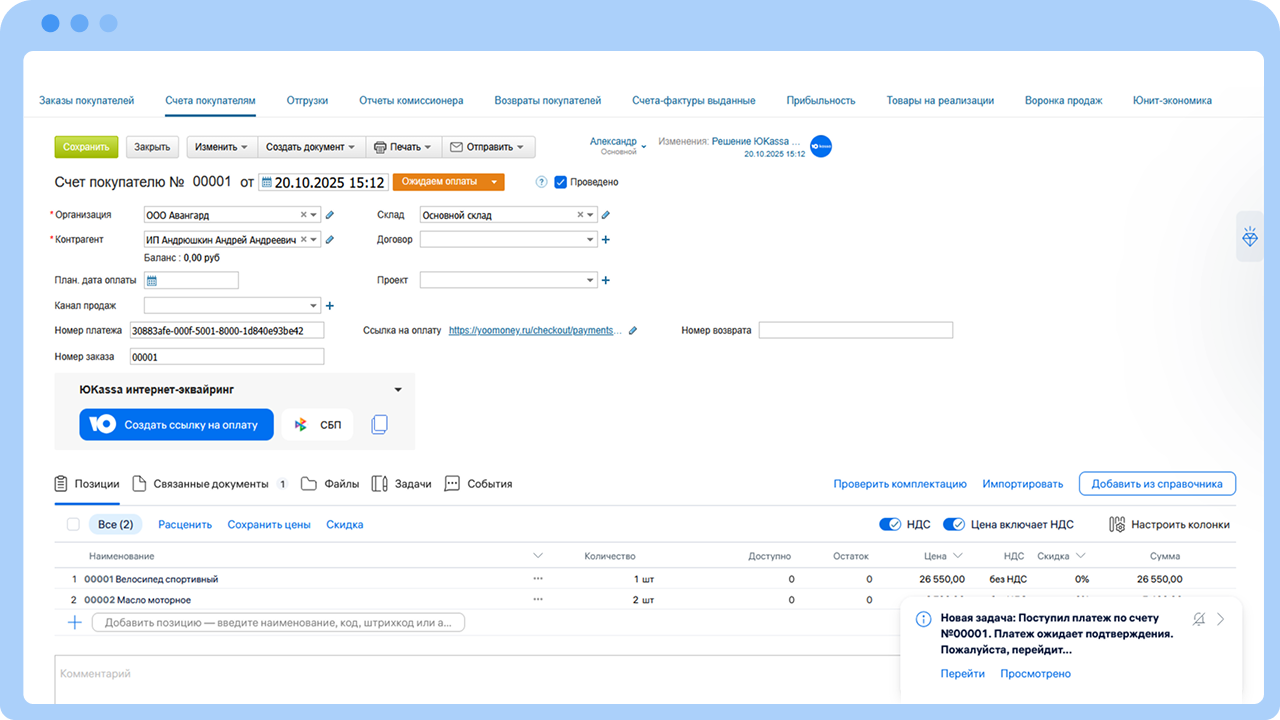Open the Александр user account dropdown
The image size is (1280, 720).
coord(618,146)
